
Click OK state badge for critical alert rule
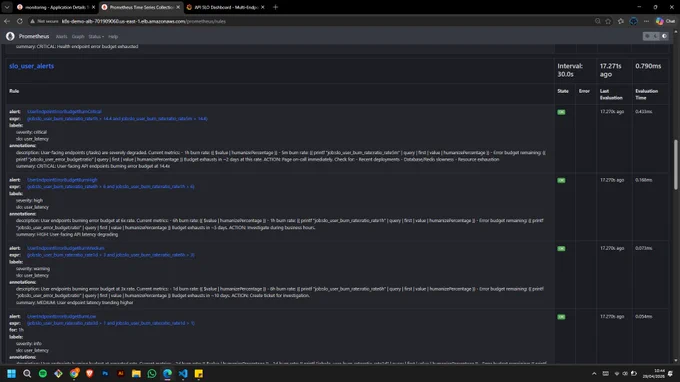561,112
